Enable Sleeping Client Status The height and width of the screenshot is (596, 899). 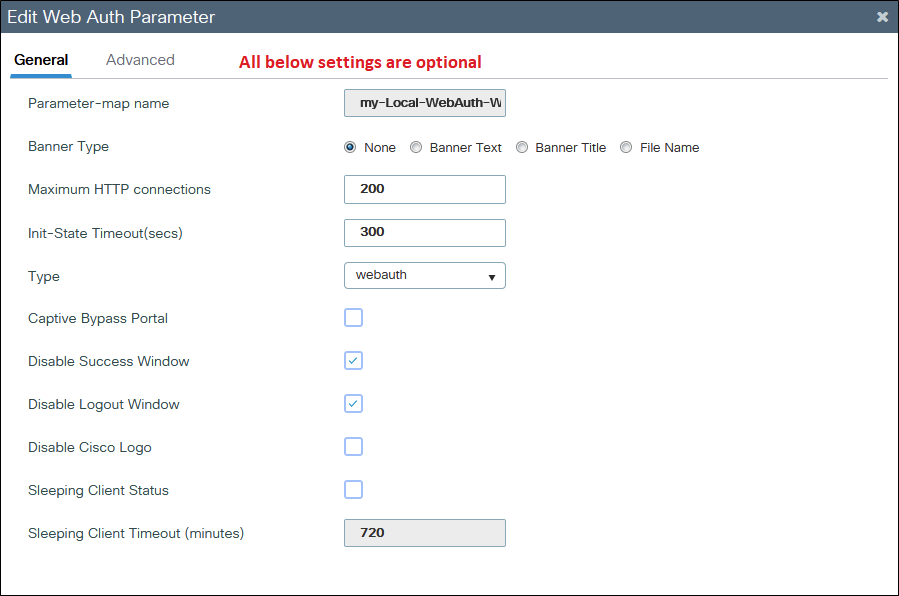click(353, 490)
